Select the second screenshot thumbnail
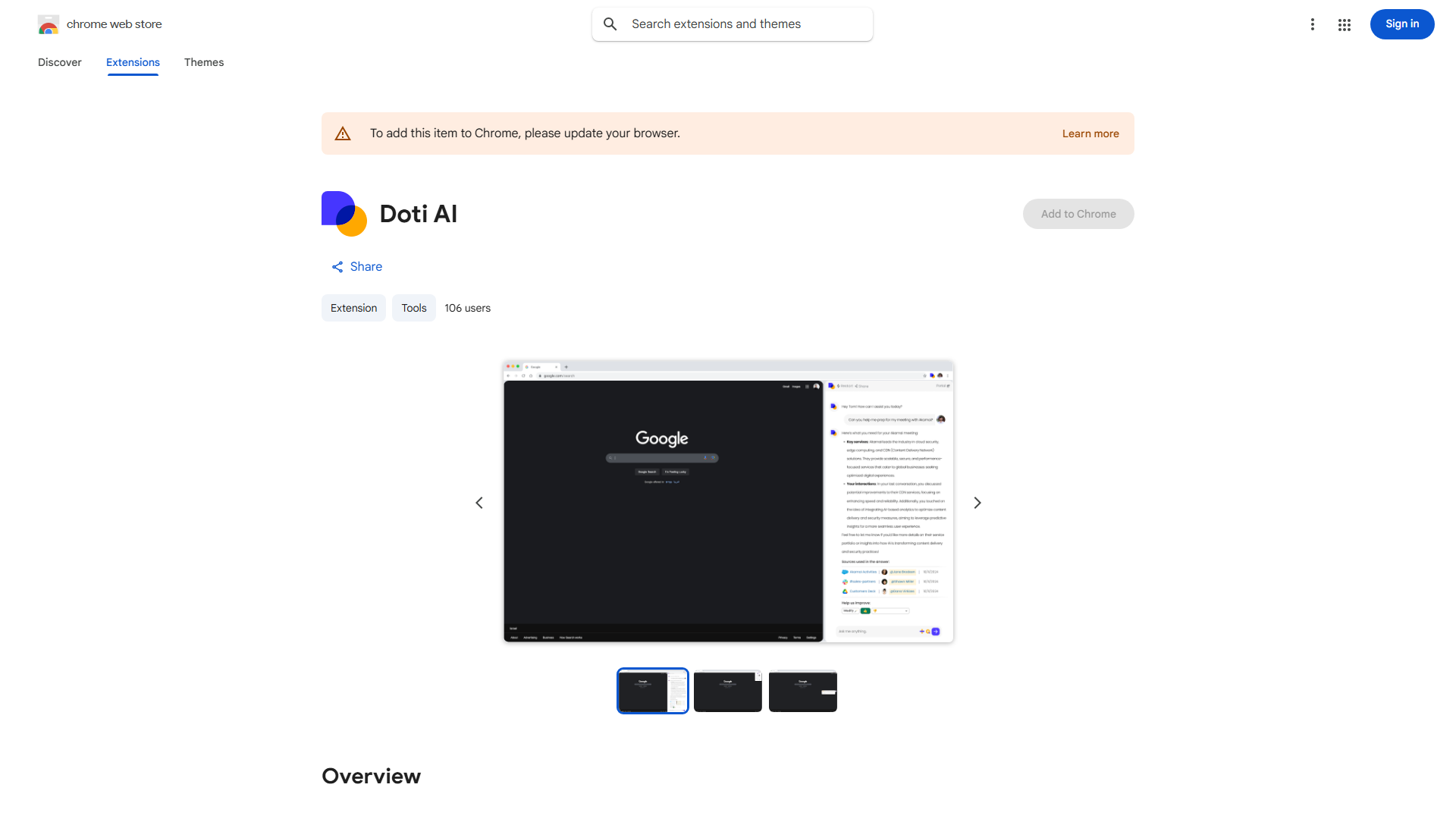 (727, 691)
